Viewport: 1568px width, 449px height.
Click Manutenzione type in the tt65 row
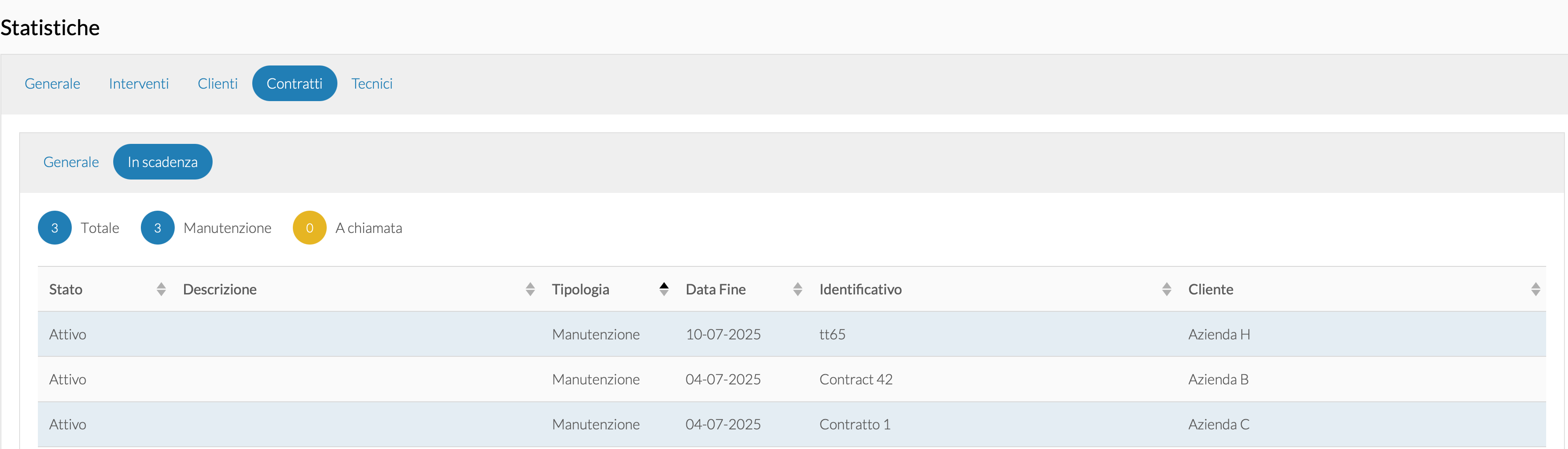(x=596, y=334)
